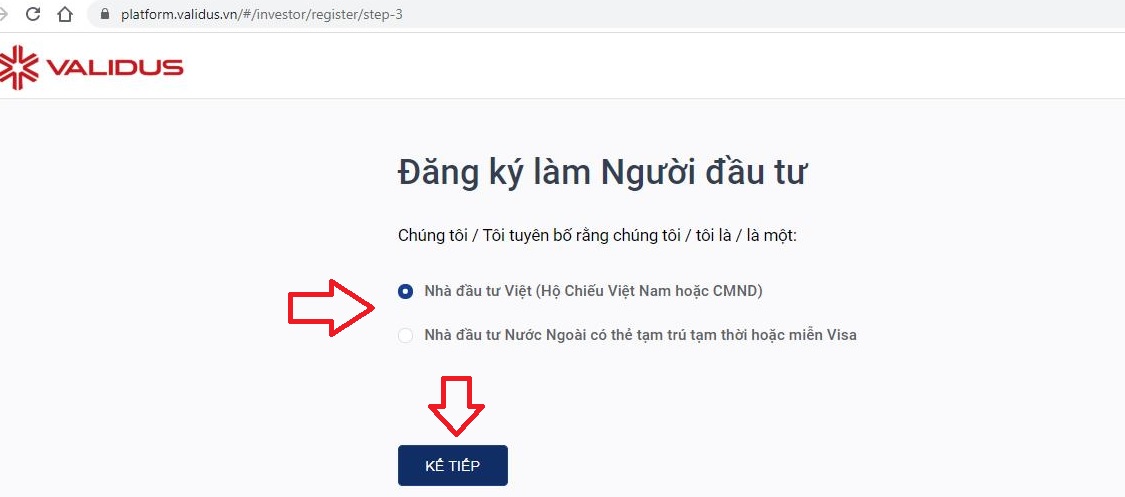Click the red right-pointing arrow annotation
This screenshot has height=497, width=1125.
click(x=331, y=308)
